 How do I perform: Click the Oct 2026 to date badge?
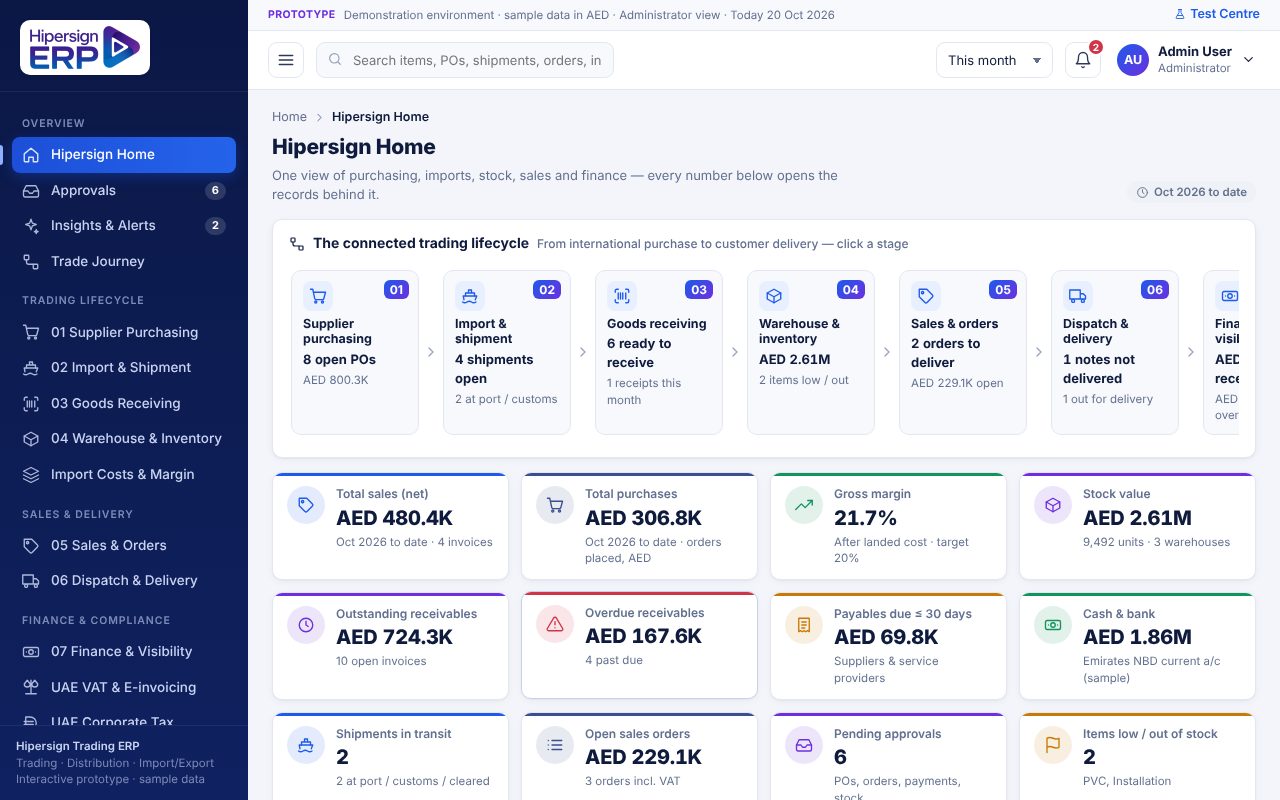(x=1191, y=192)
